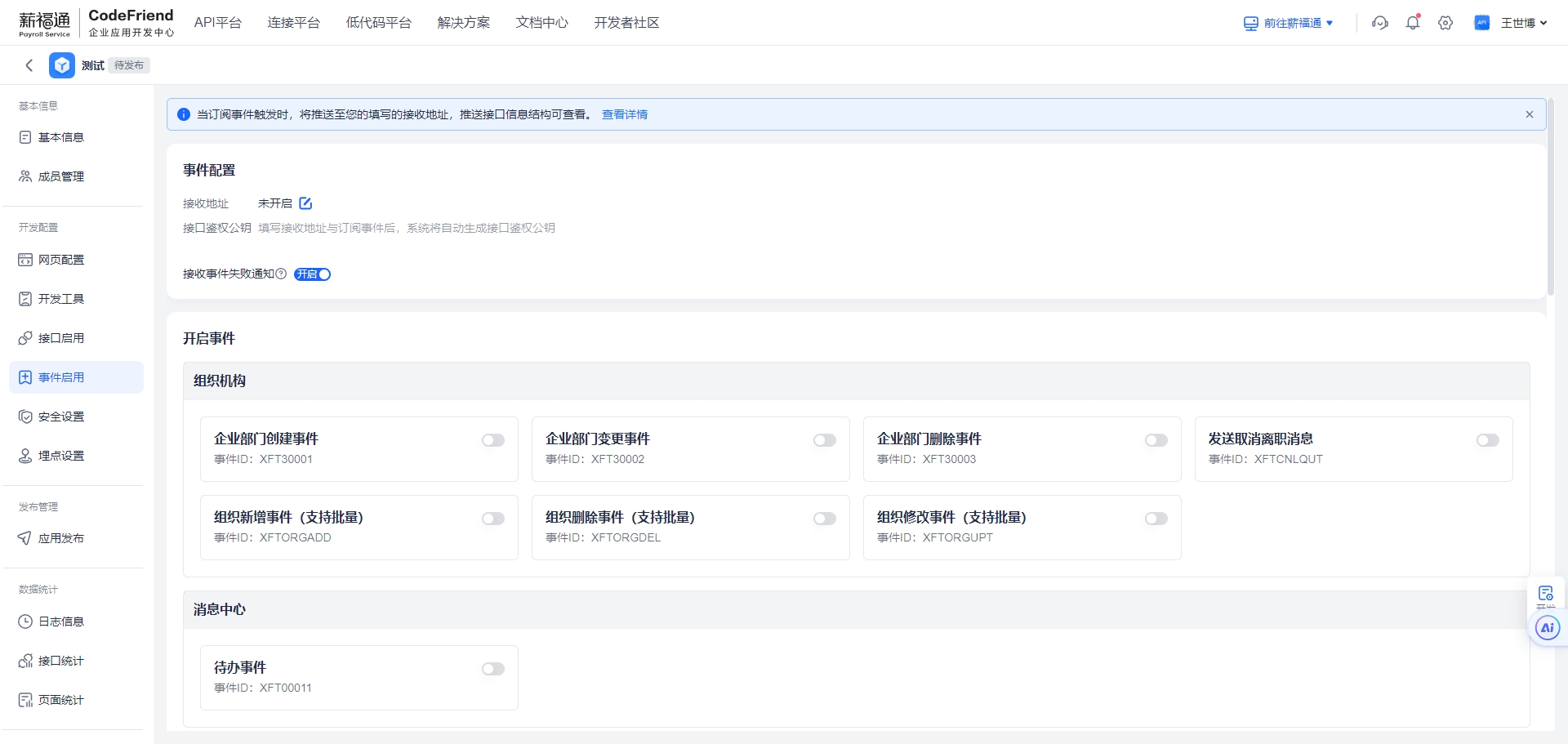Screen dimensions: 1568x744
Task: Open 日志信息 in sidebar
Action: pyautogui.click(x=76, y=621)
